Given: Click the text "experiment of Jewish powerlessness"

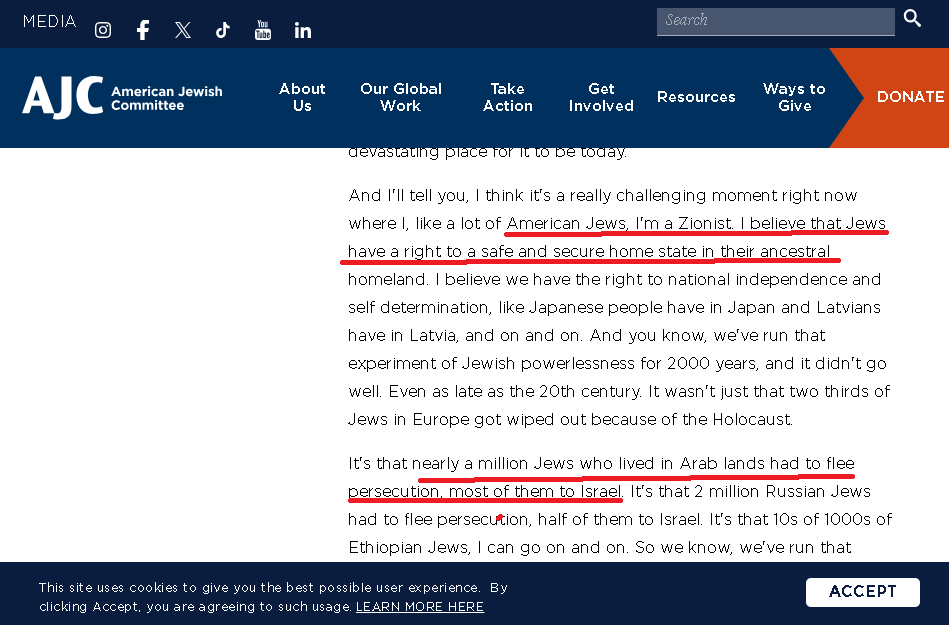Looking at the screenshot, I should (x=492, y=363).
